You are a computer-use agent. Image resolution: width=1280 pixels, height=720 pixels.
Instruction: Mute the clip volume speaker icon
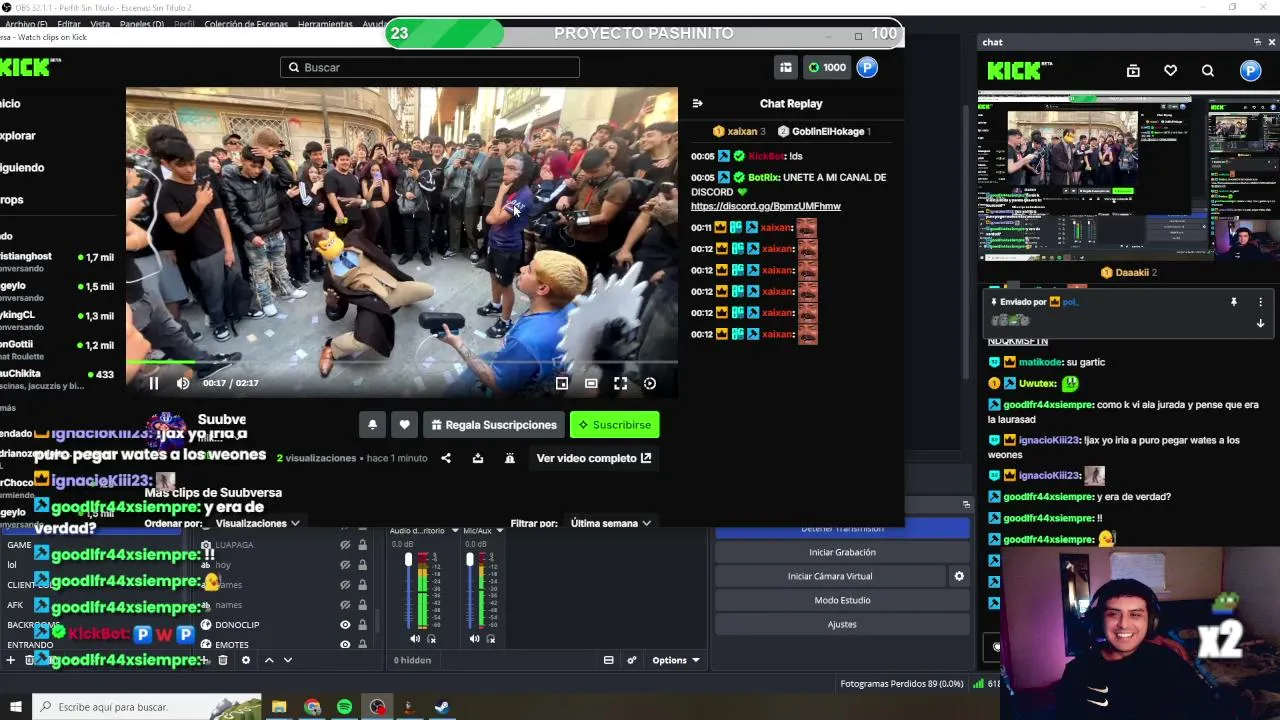[x=183, y=383]
